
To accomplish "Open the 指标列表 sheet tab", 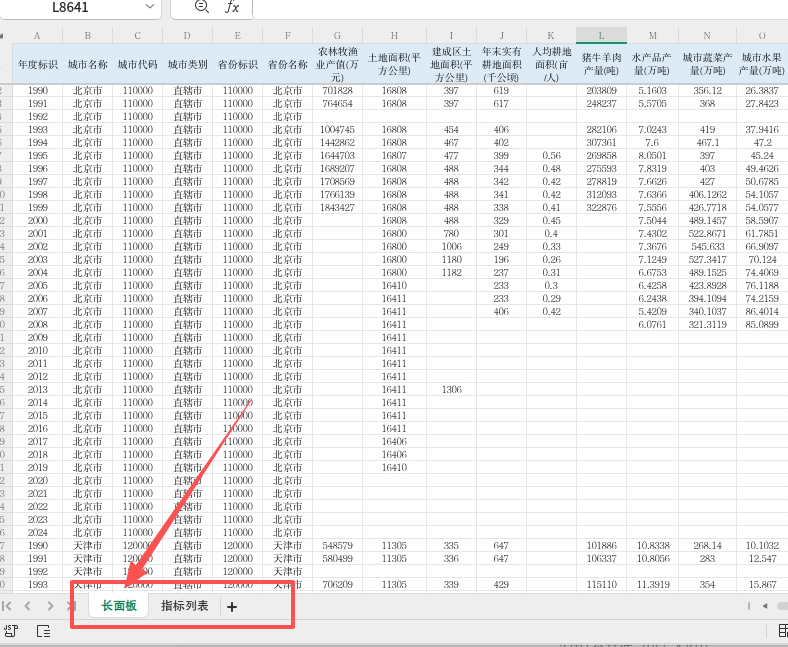I will click(185, 606).
